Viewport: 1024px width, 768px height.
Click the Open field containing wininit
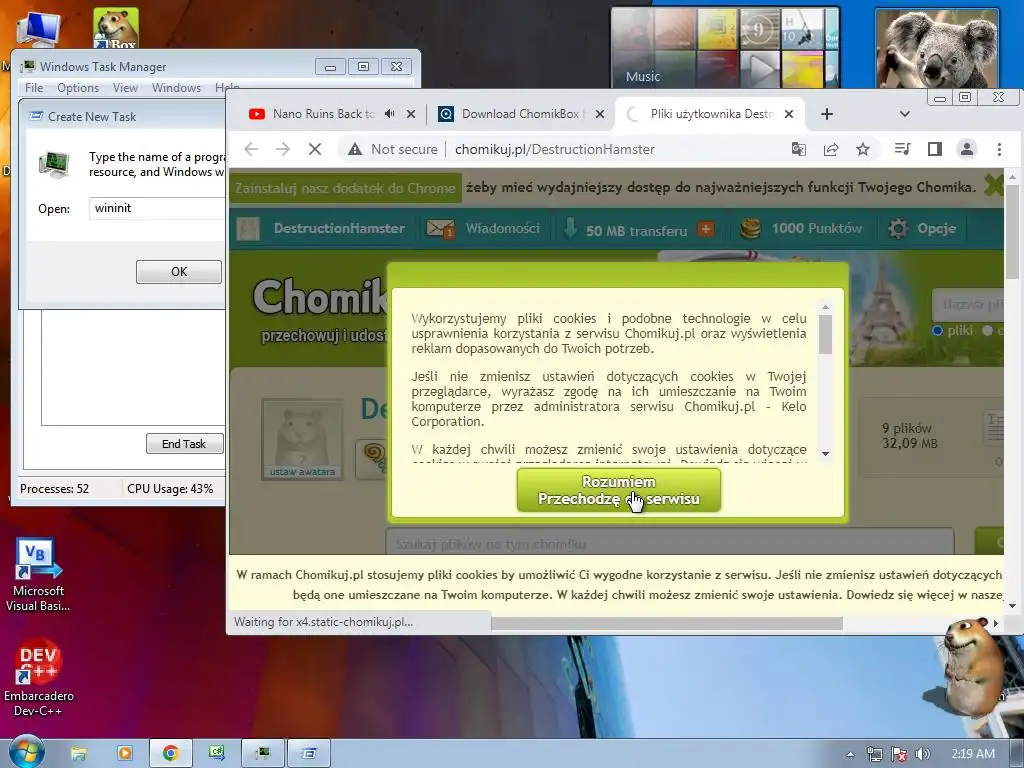157,208
